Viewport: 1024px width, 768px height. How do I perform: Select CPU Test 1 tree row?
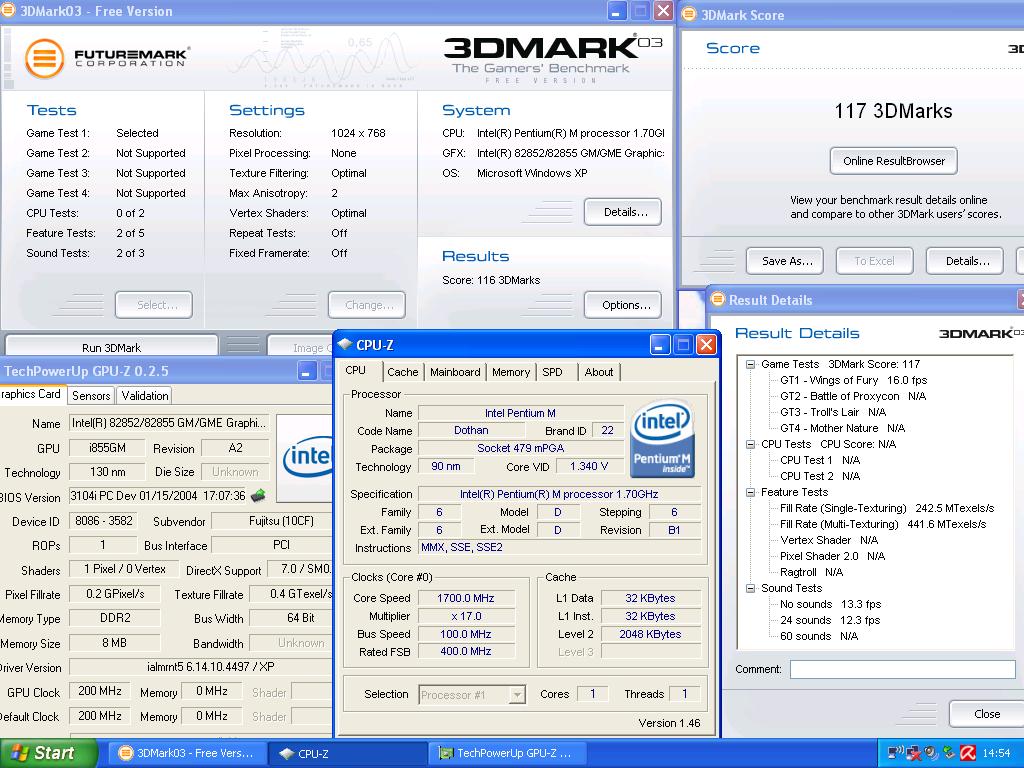[820, 460]
